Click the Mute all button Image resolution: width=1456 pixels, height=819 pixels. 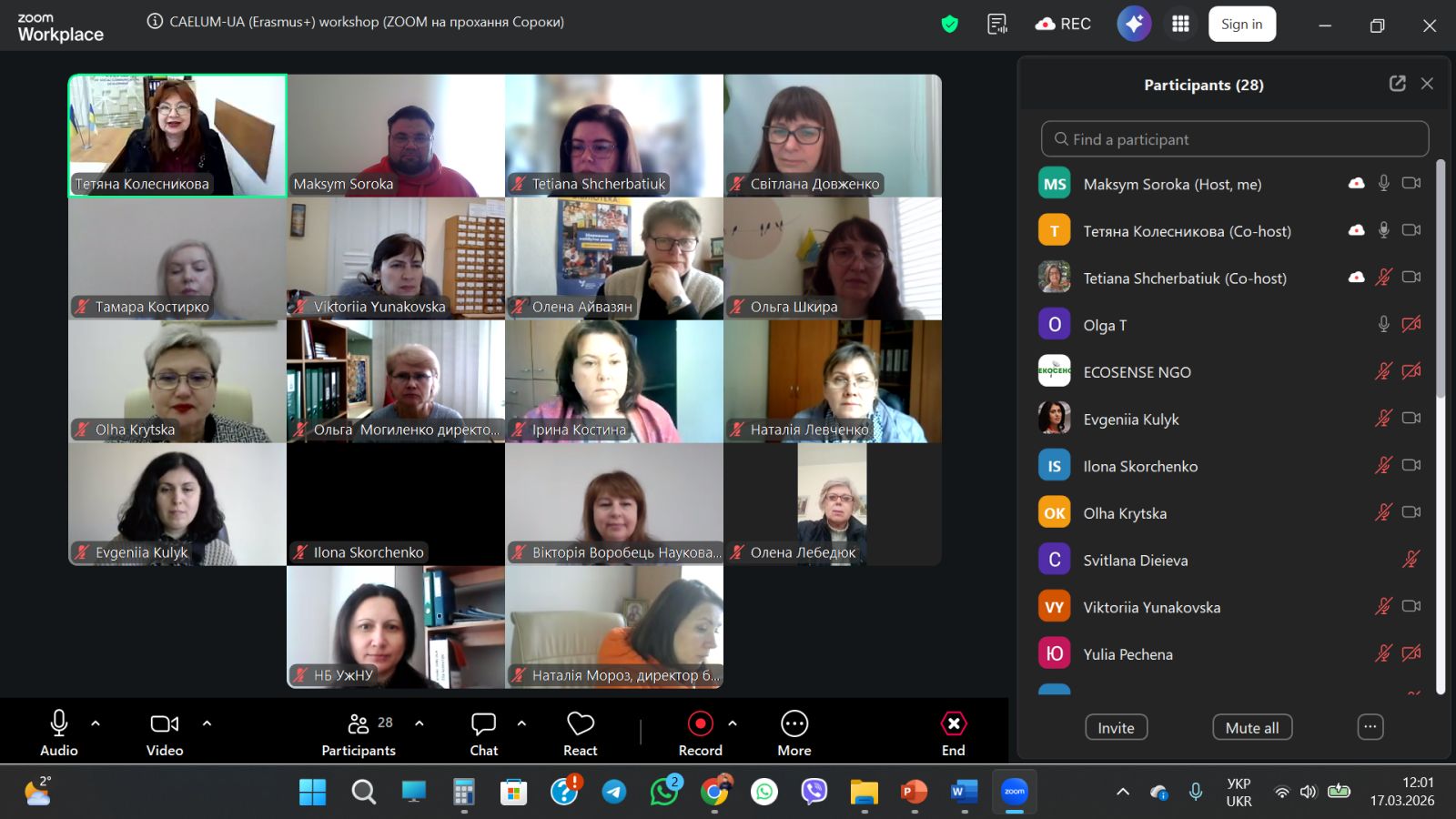point(1251,727)
